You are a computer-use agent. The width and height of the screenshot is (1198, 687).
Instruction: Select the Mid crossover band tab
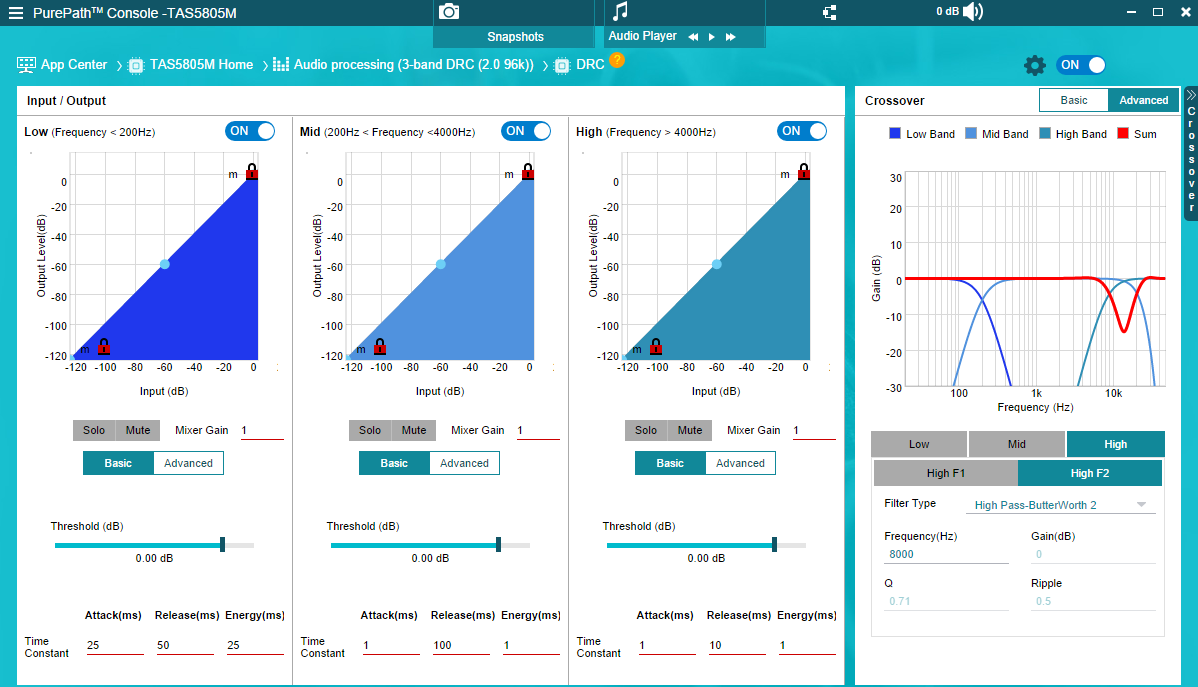(1017, 444)
